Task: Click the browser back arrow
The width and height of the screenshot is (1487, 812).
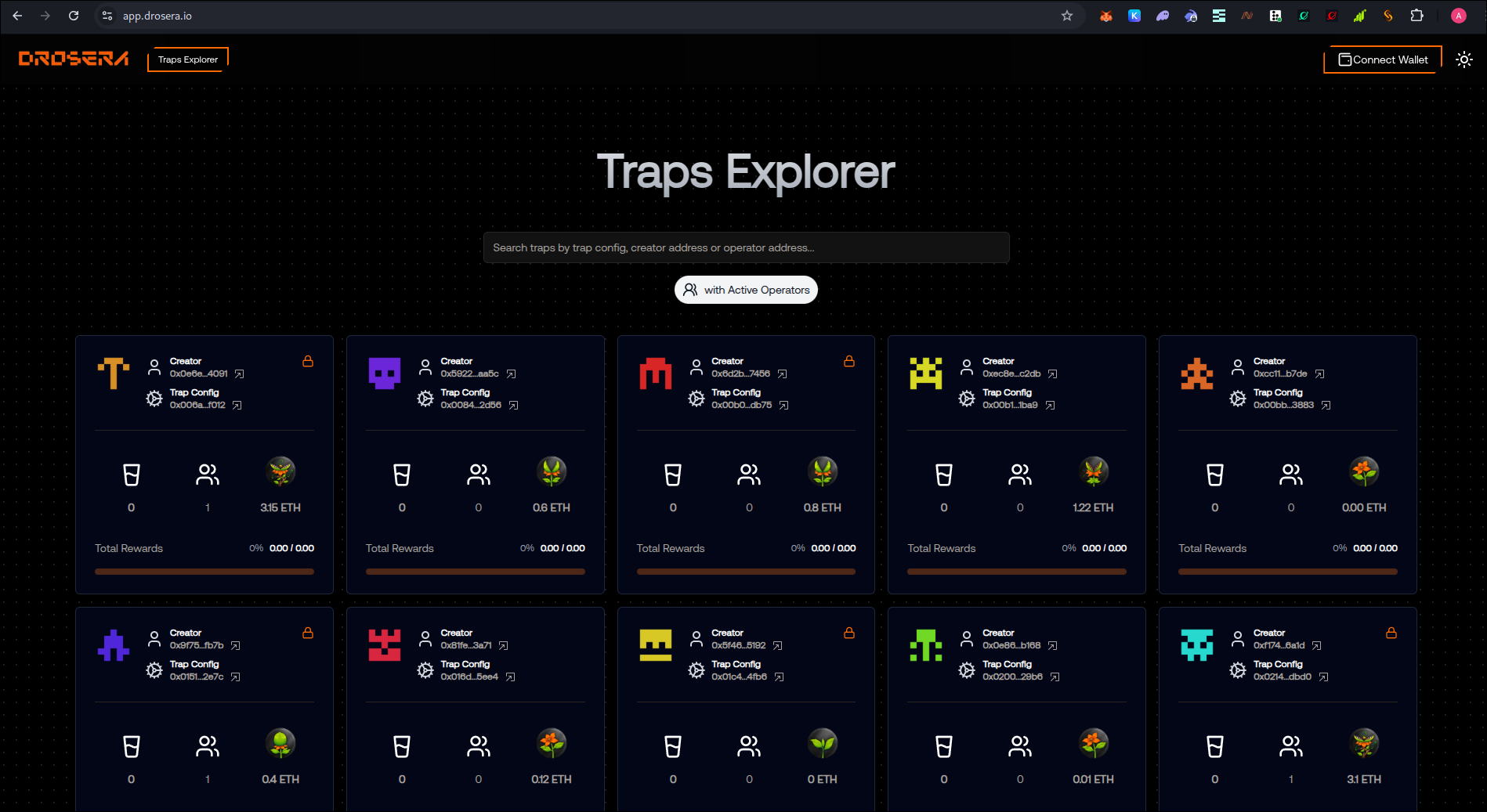Action: tap(17, 16)
